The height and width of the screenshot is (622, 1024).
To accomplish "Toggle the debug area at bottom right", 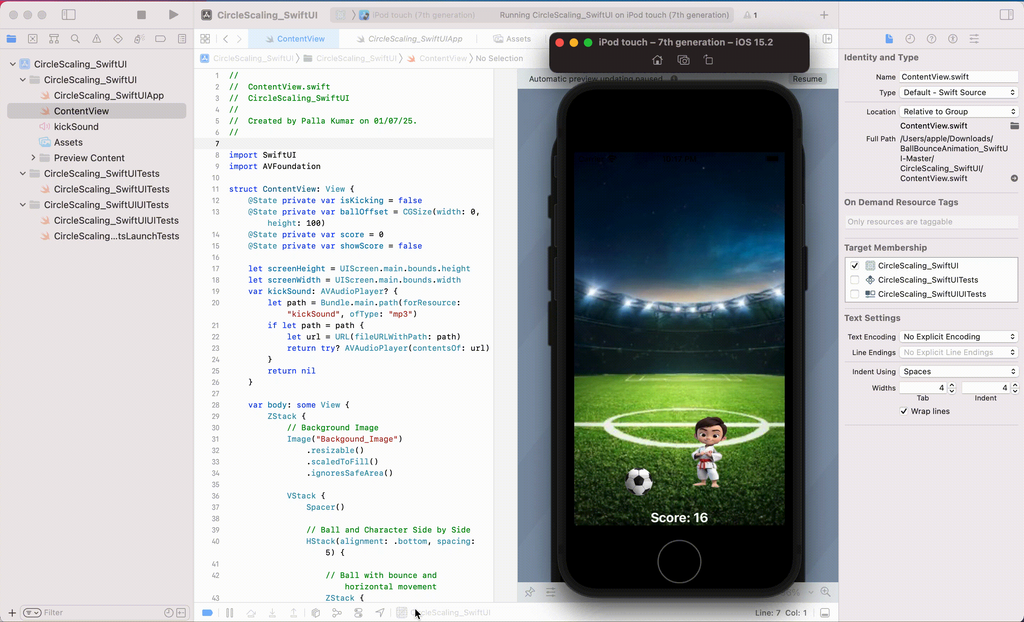I will (825, 613).
